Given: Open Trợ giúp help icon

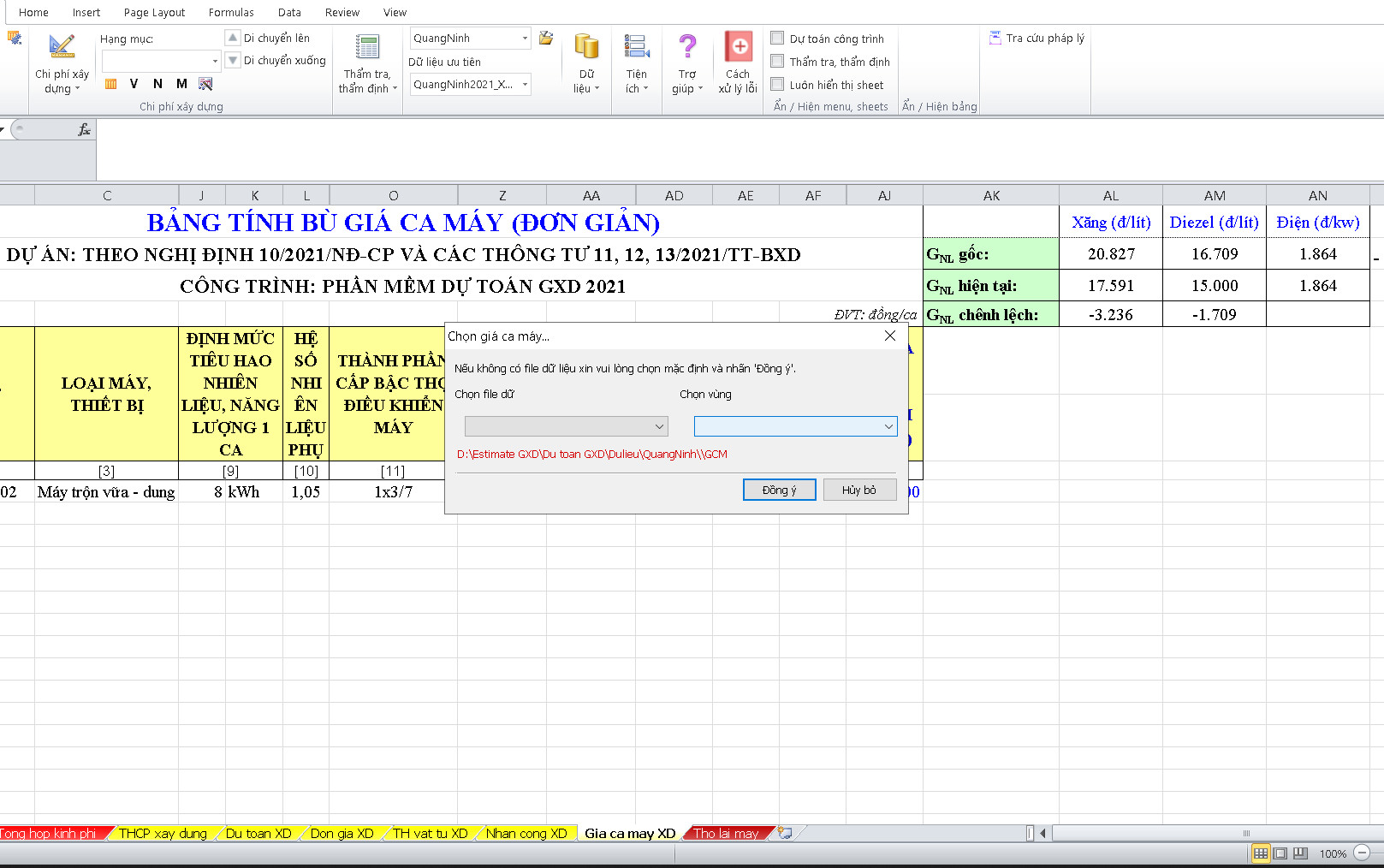Looking at the screenshot, I should (687, 48).
